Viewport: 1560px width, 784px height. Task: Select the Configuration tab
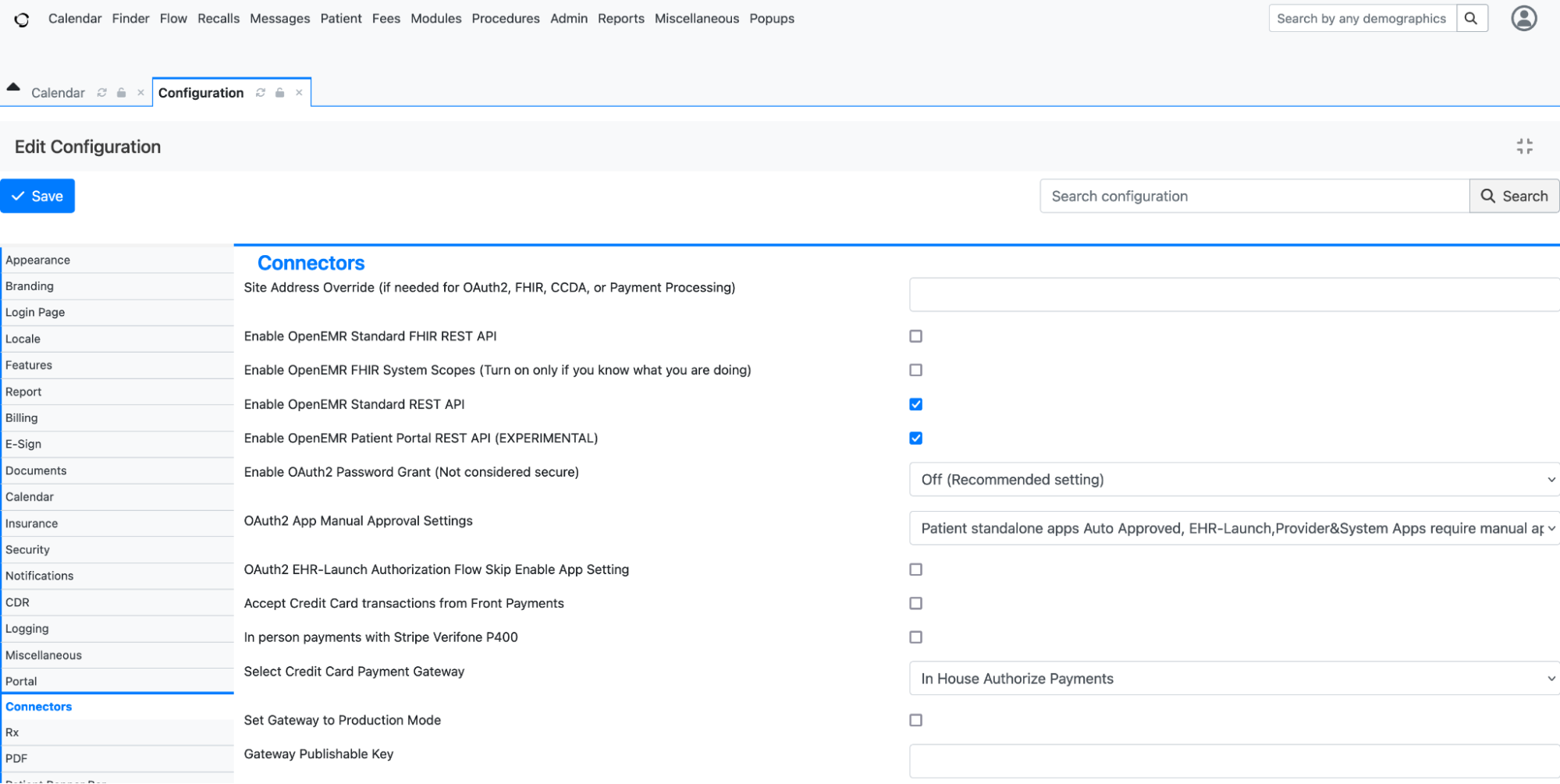tap(201, 93)
